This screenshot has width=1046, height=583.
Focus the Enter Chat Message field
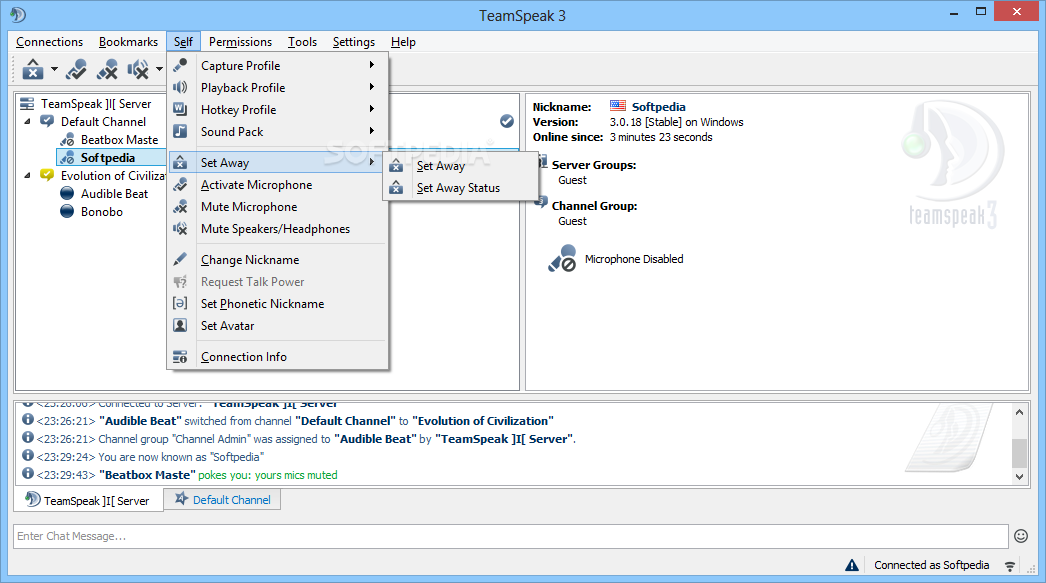point(511,536)
